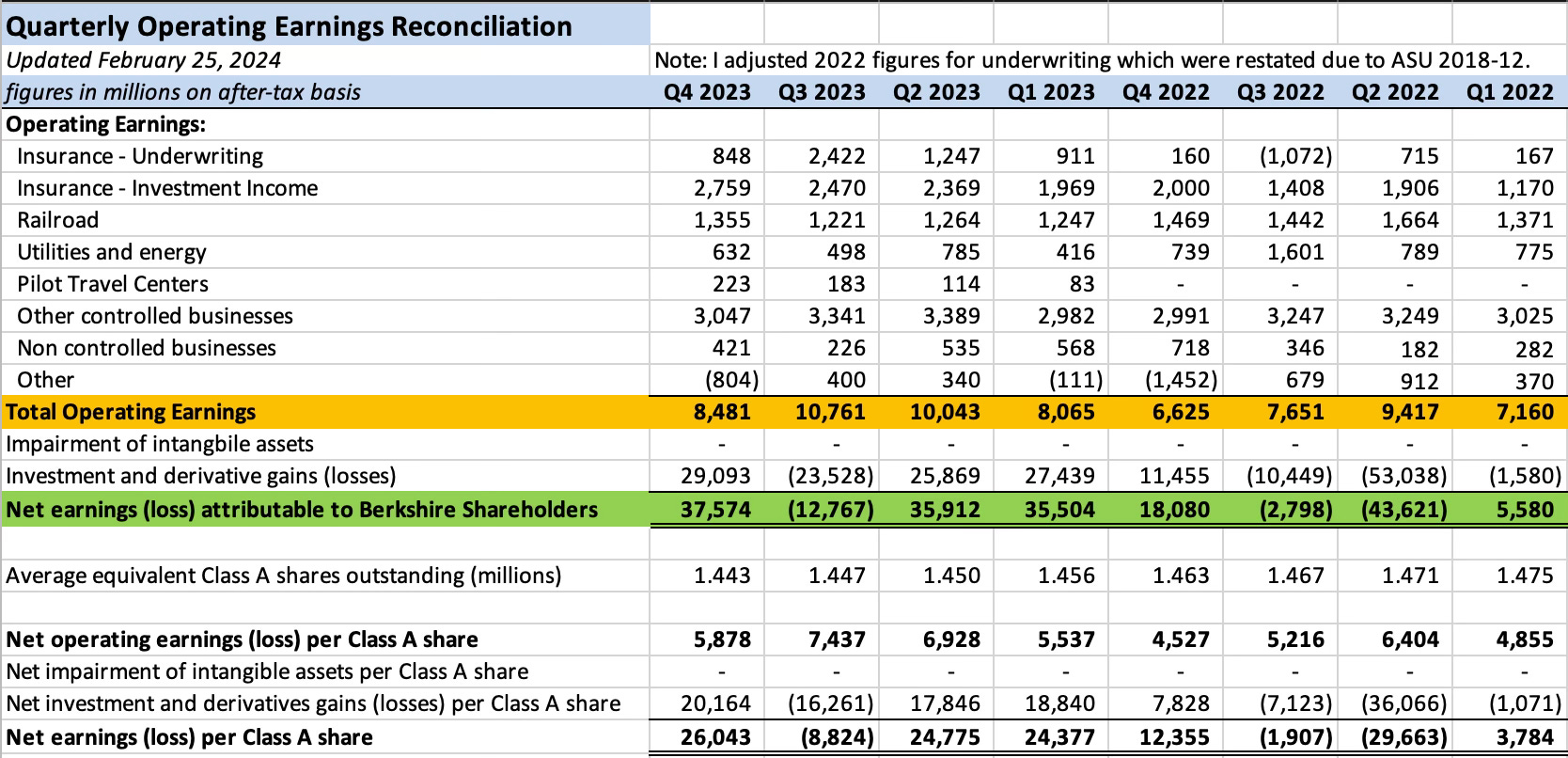Select Railroad value 1,355
The image size is (1568, 758).
point(722,220)
